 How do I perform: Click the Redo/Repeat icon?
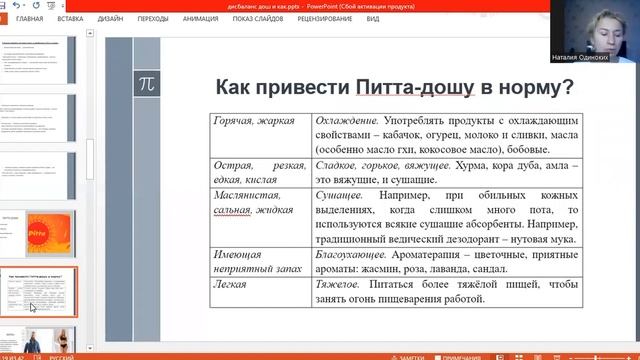(36, 5)
